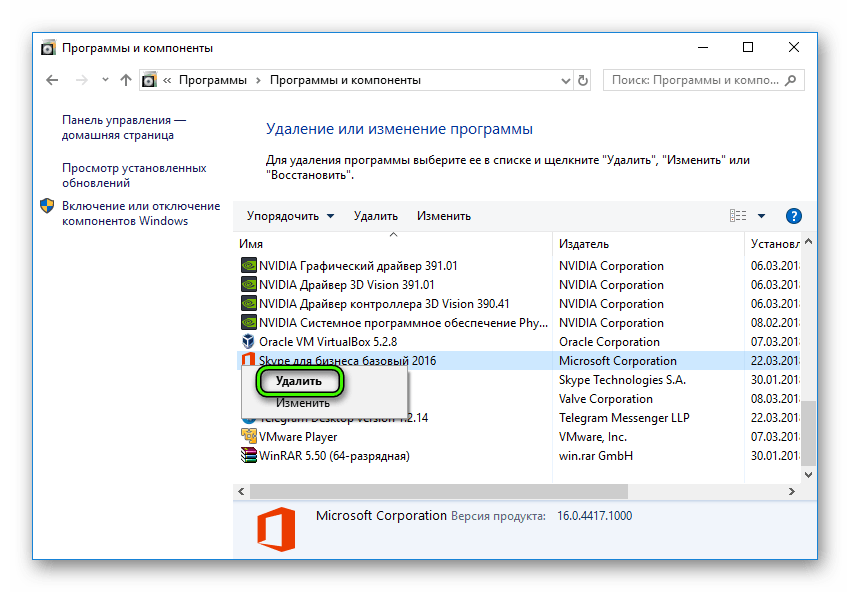
Task: Click the Oracle Corporation publisher cell
Action: coord(609,342)
